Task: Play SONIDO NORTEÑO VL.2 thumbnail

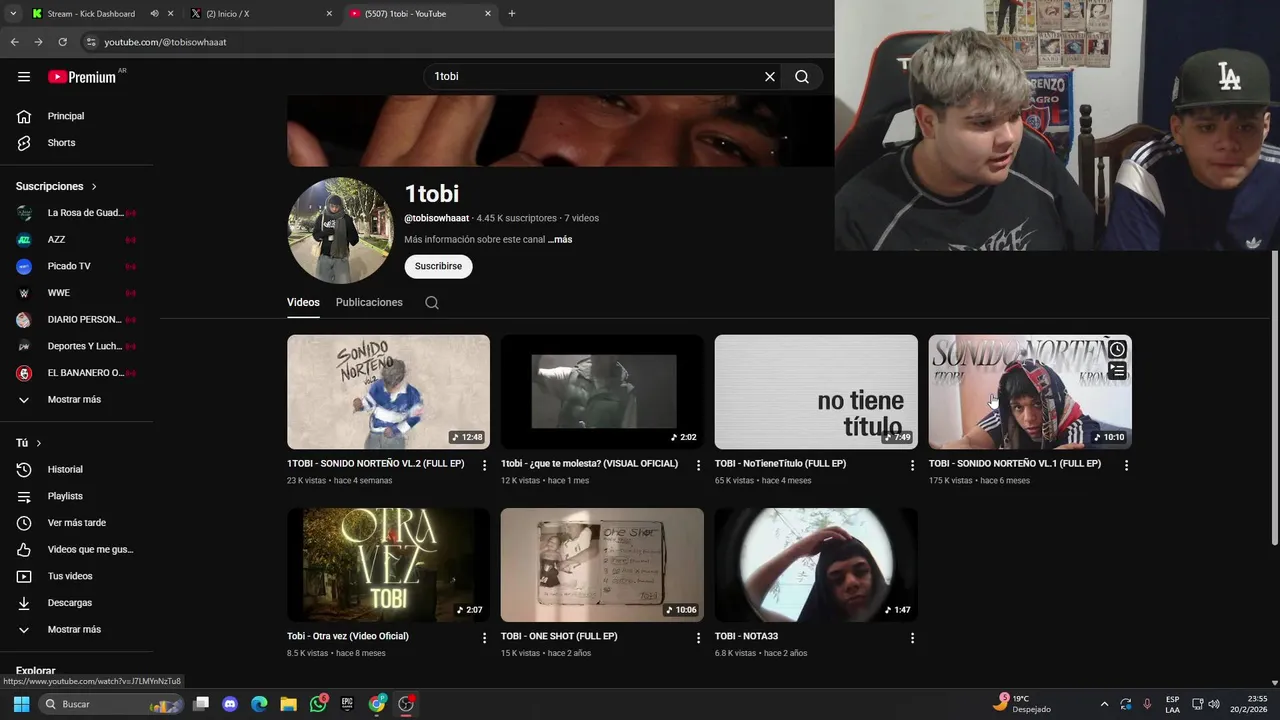Action: tap(388, 392)
